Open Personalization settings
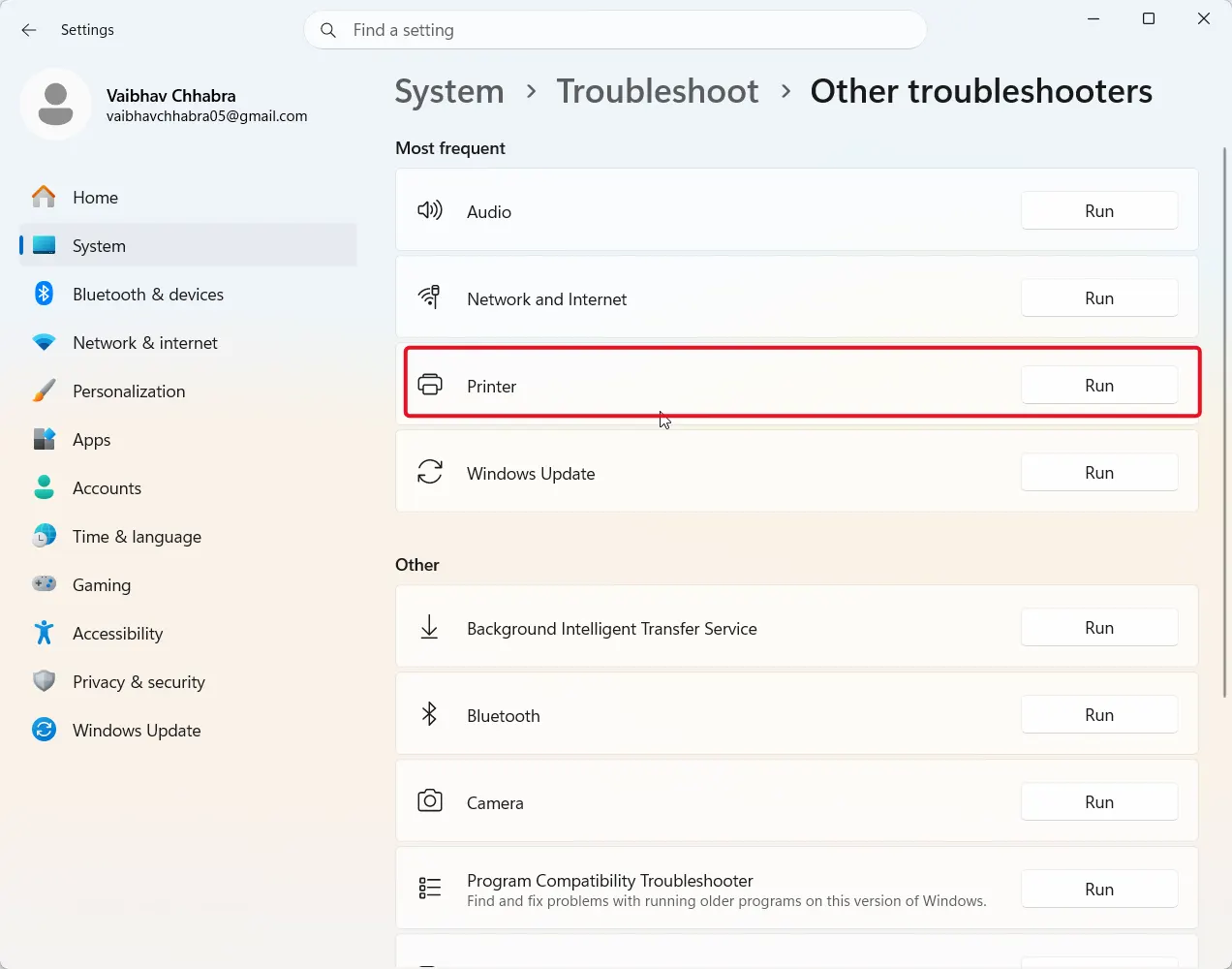 [x=188, y=391]
